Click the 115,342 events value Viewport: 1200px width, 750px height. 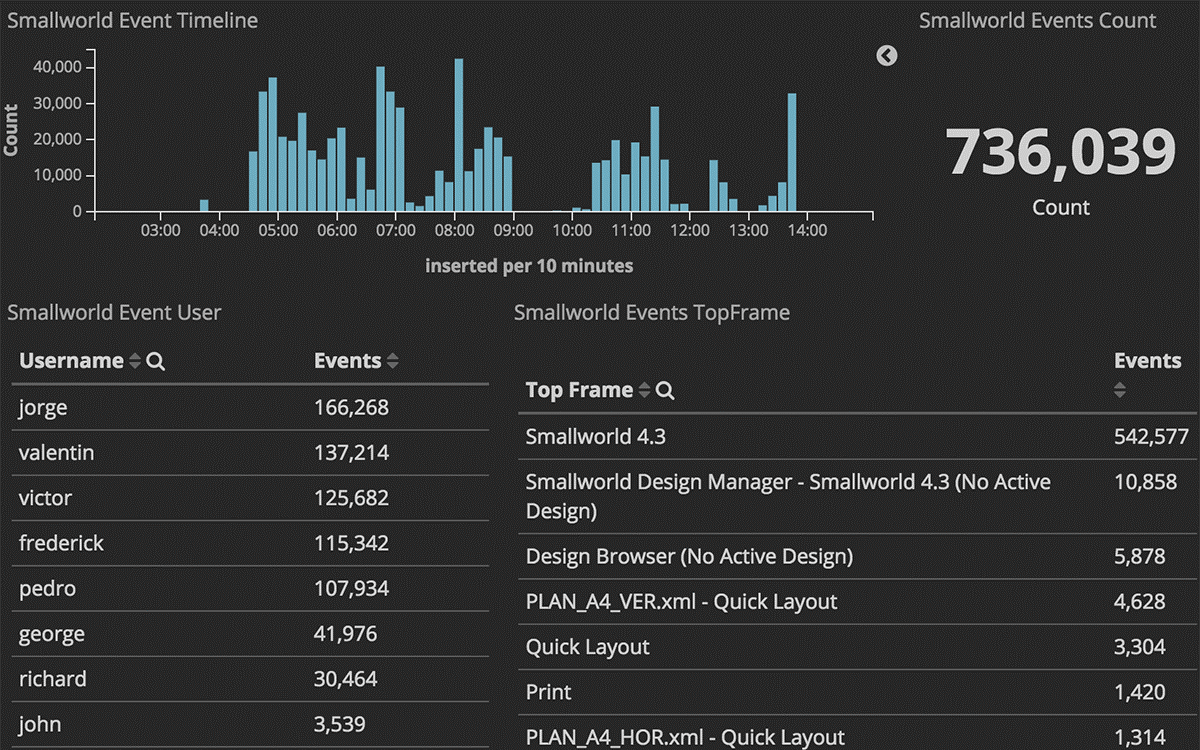(351, 544)
